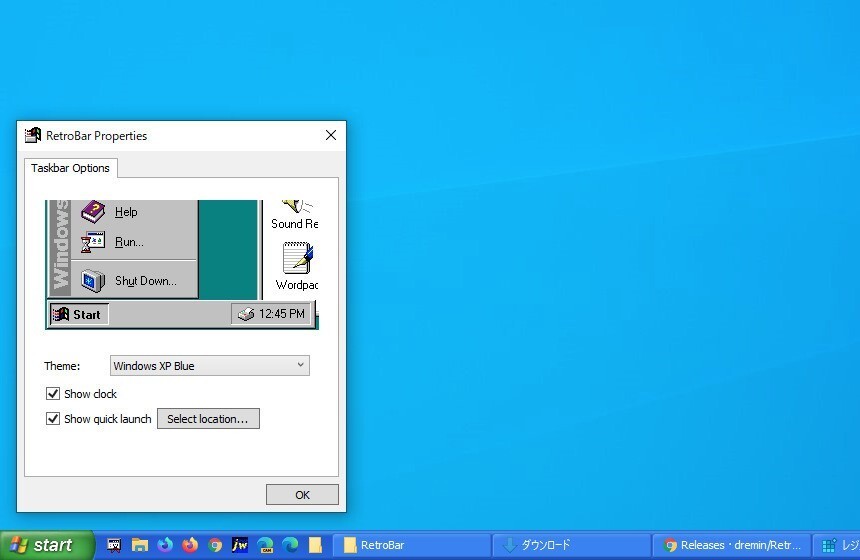
Task: Open the JW app quick launch icon
Action: coord(240,545)
